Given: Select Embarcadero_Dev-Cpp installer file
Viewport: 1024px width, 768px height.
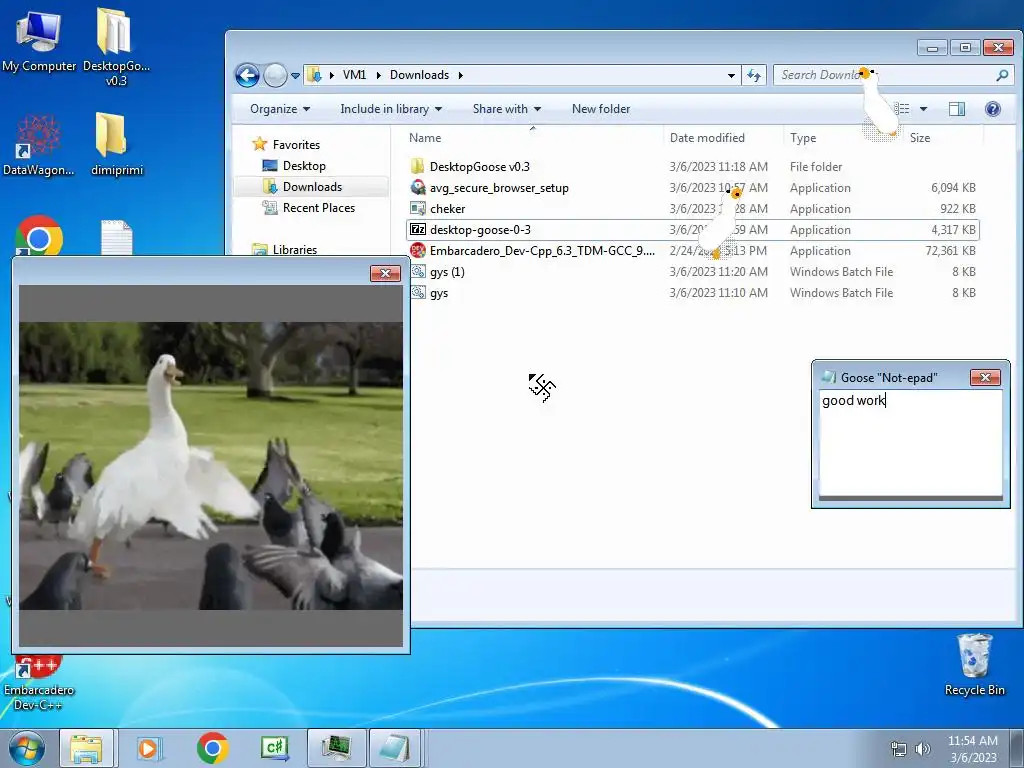Looking at the screenshot, I should click(692, 251).
